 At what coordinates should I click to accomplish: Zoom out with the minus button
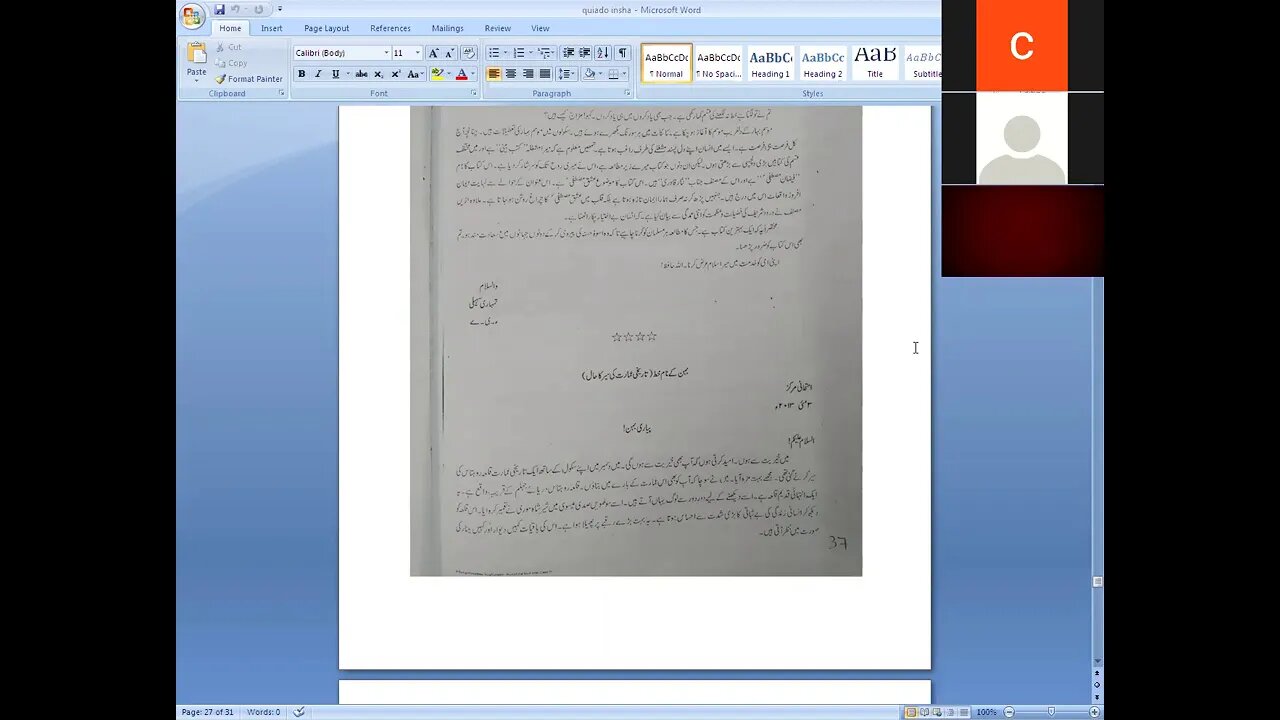point(1009,712)
